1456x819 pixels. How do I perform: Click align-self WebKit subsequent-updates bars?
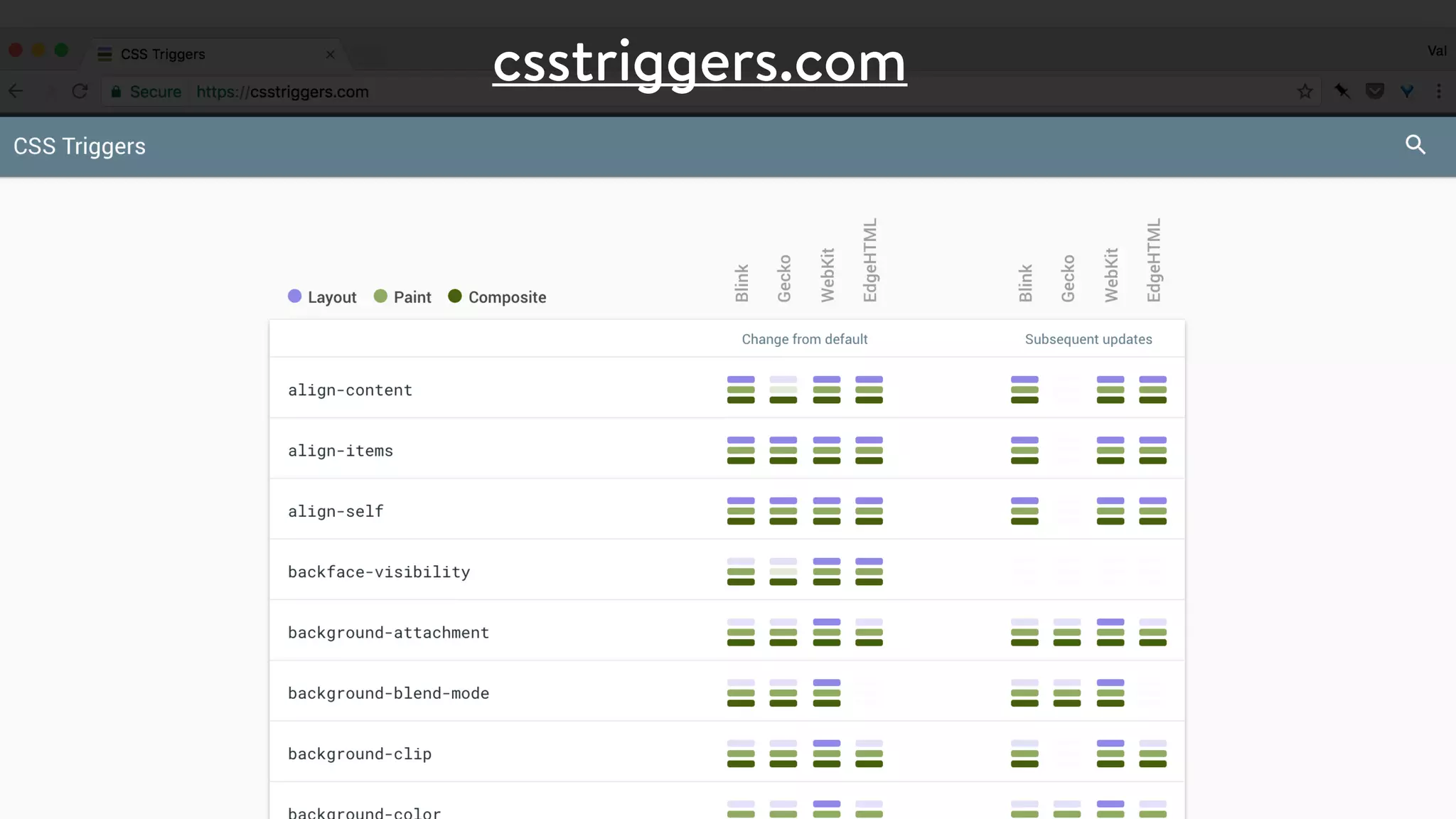pyautogui.click(x=1110, y=510)
